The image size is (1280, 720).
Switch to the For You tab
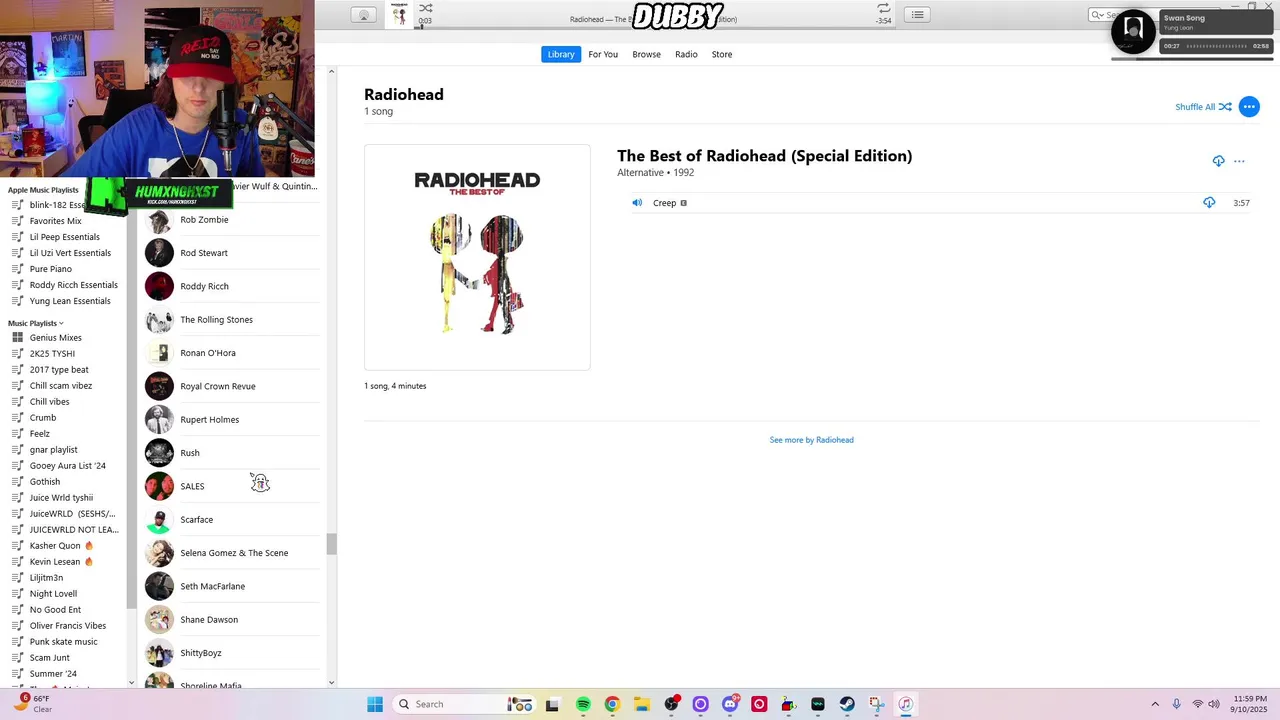pyautogui.click(x=603, y=54)
